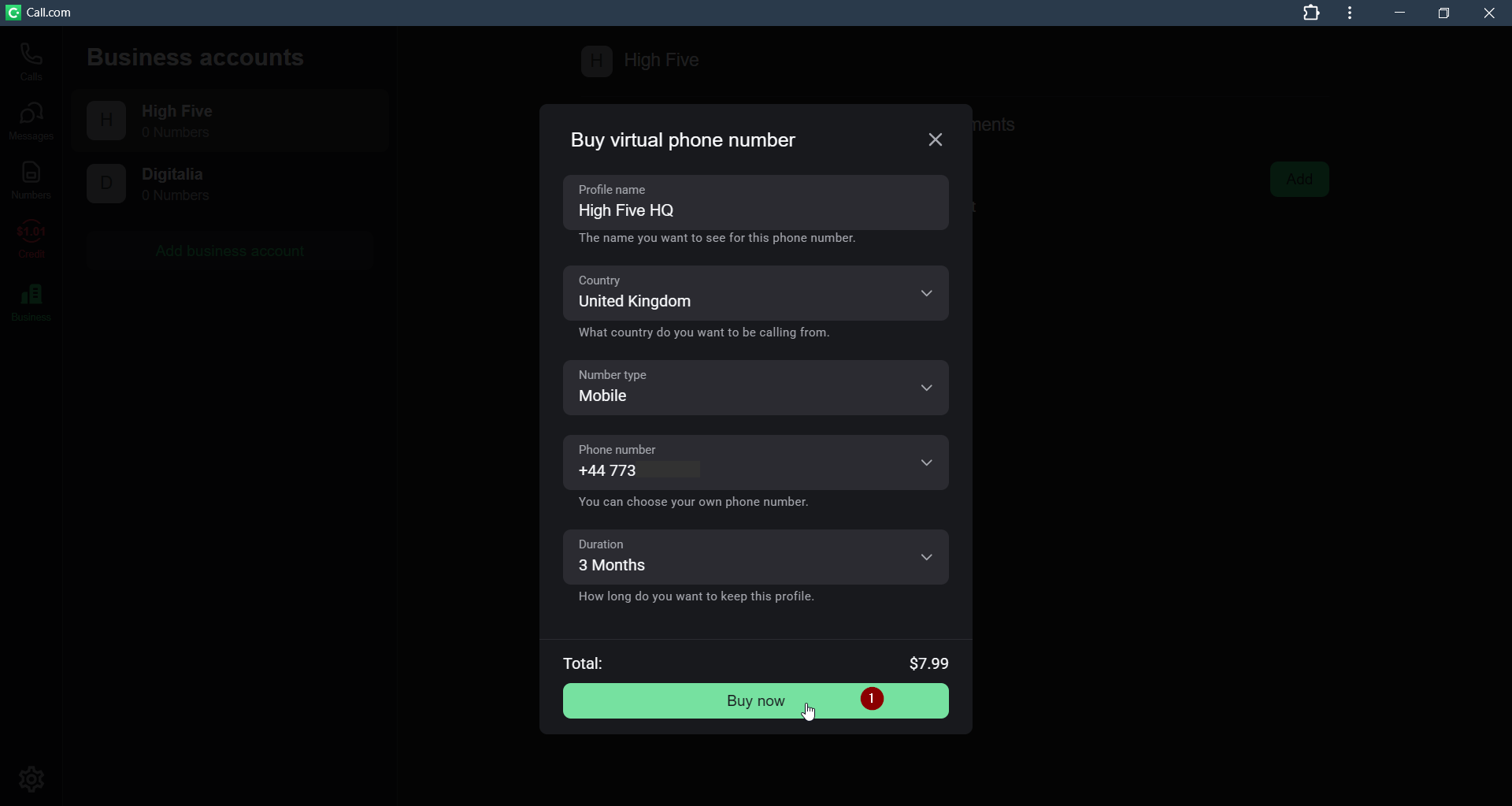Click the extensions puzzle icon
The width and height of the screenshot is (1512, 806).
1311,13
